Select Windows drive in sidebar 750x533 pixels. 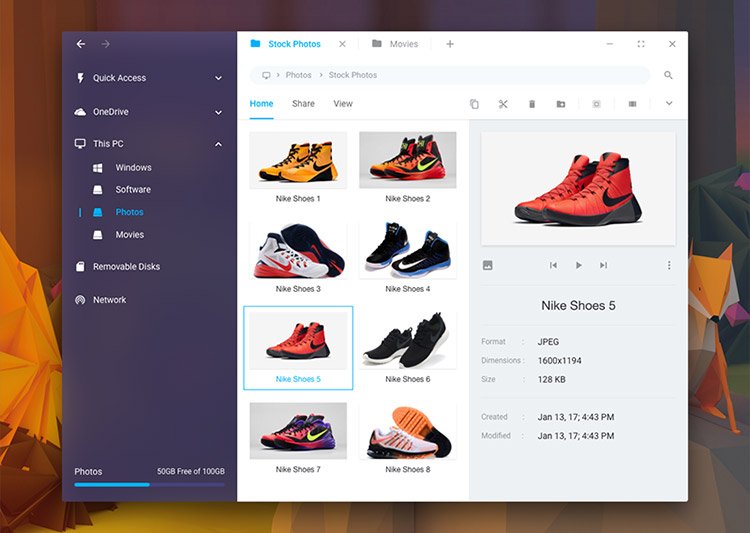click(x=133, y=167)
